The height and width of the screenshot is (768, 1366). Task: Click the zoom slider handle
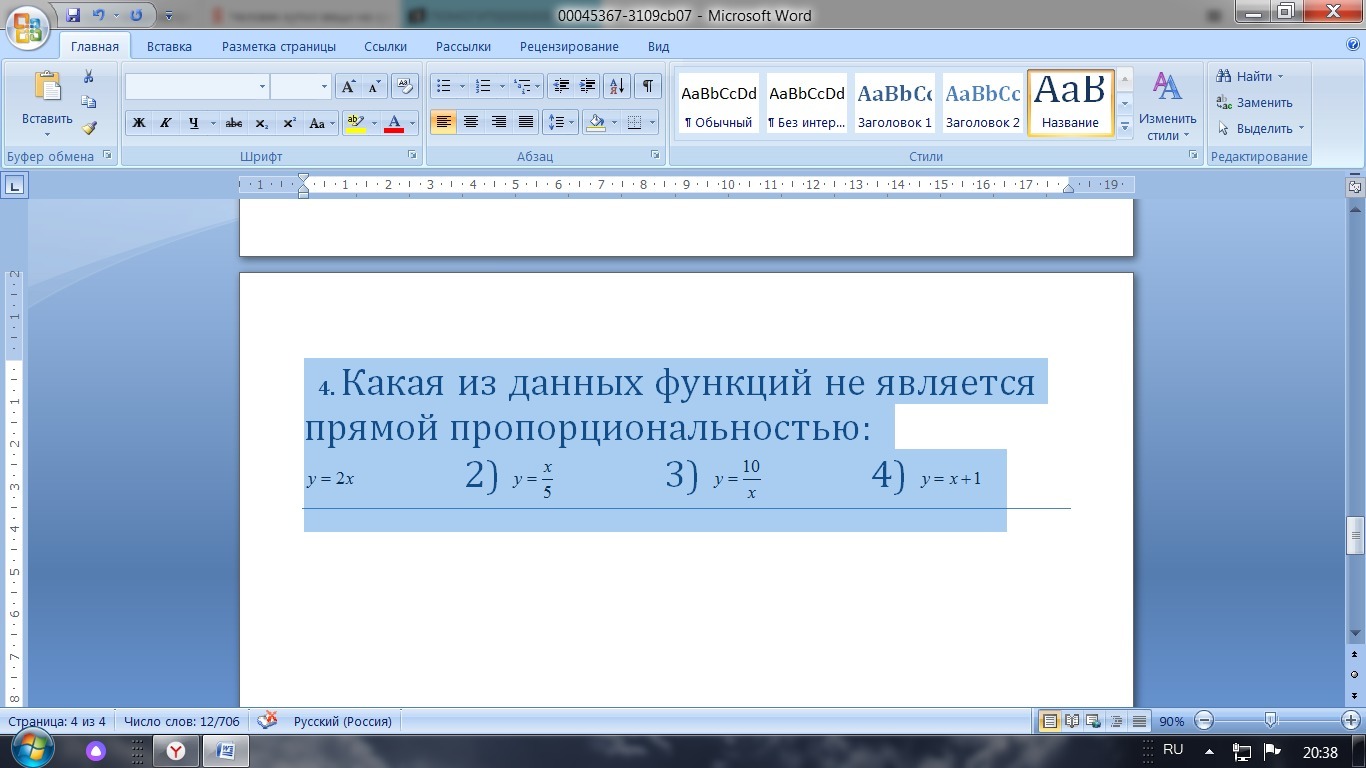1270,720
